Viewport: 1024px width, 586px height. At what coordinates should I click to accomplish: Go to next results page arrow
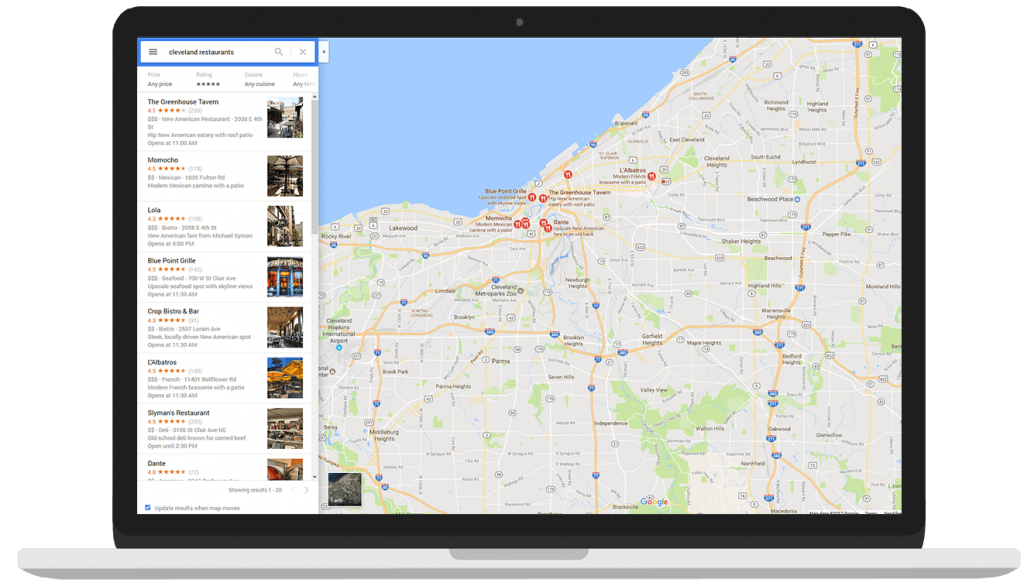(x=307, y=490)
